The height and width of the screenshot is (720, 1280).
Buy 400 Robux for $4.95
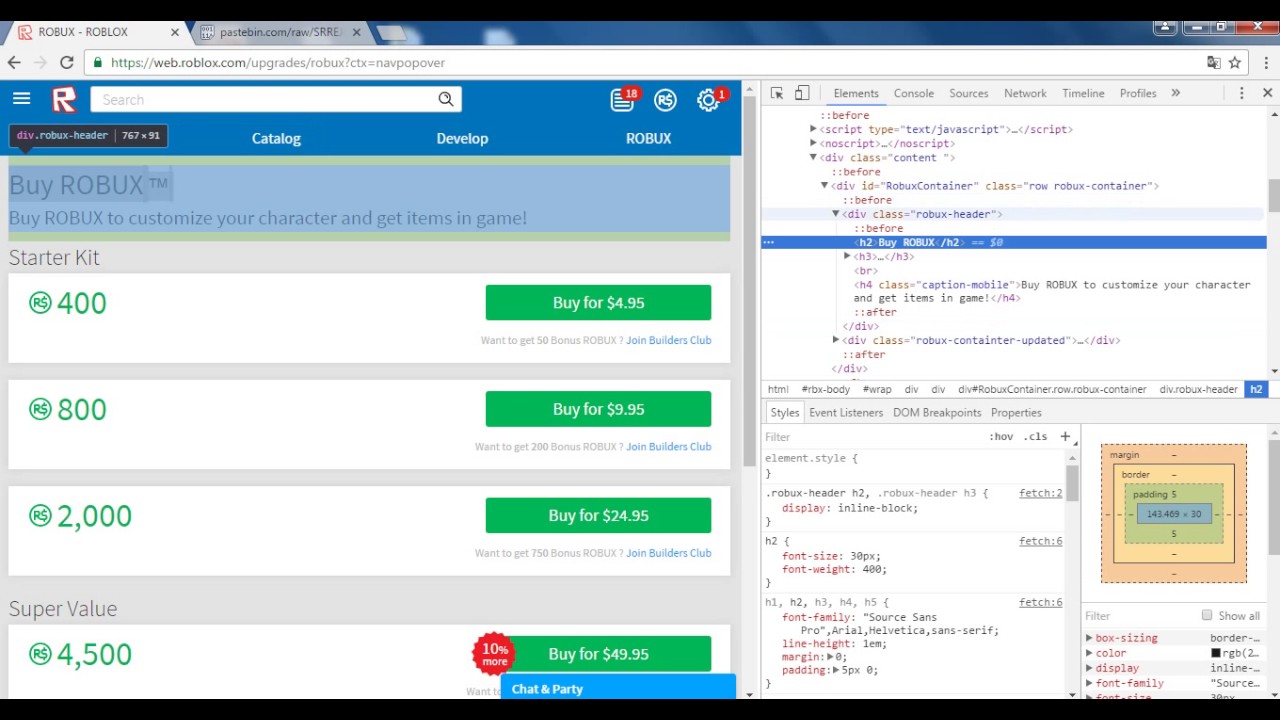point(598,303)
